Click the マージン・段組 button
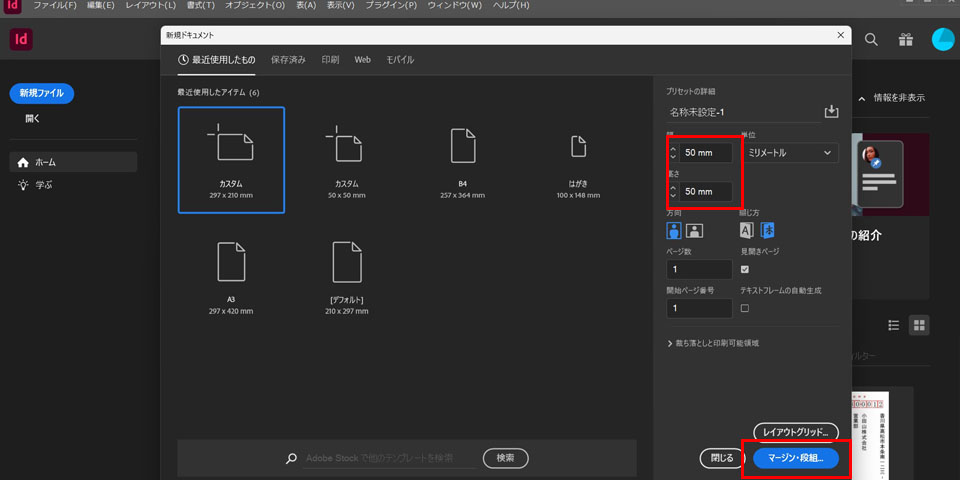 pyautogui.click(x=796, y=459)
